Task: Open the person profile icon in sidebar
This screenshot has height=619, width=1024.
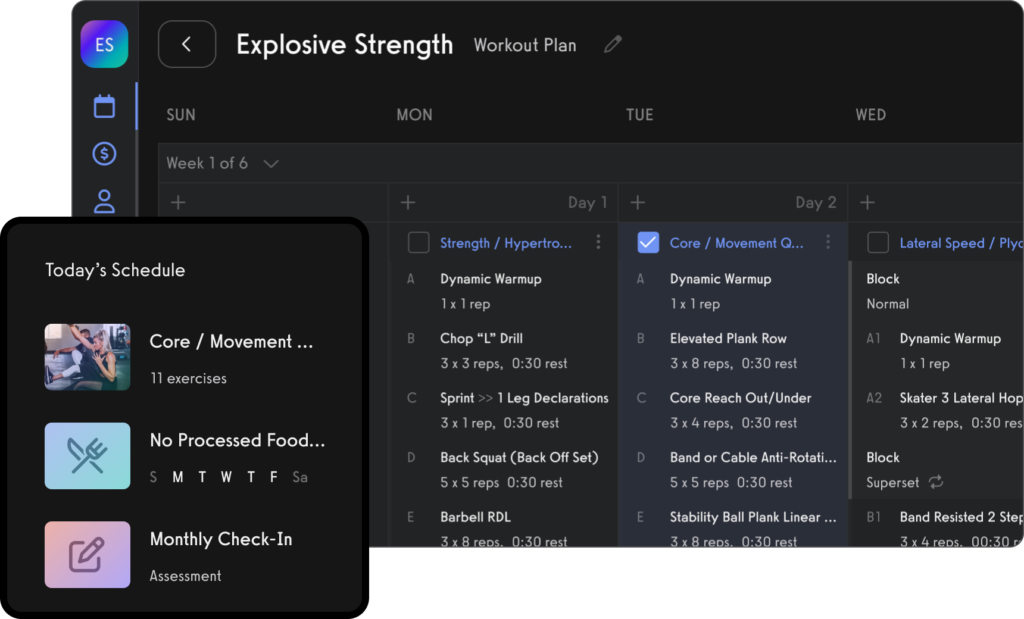Action: (104, 201)
